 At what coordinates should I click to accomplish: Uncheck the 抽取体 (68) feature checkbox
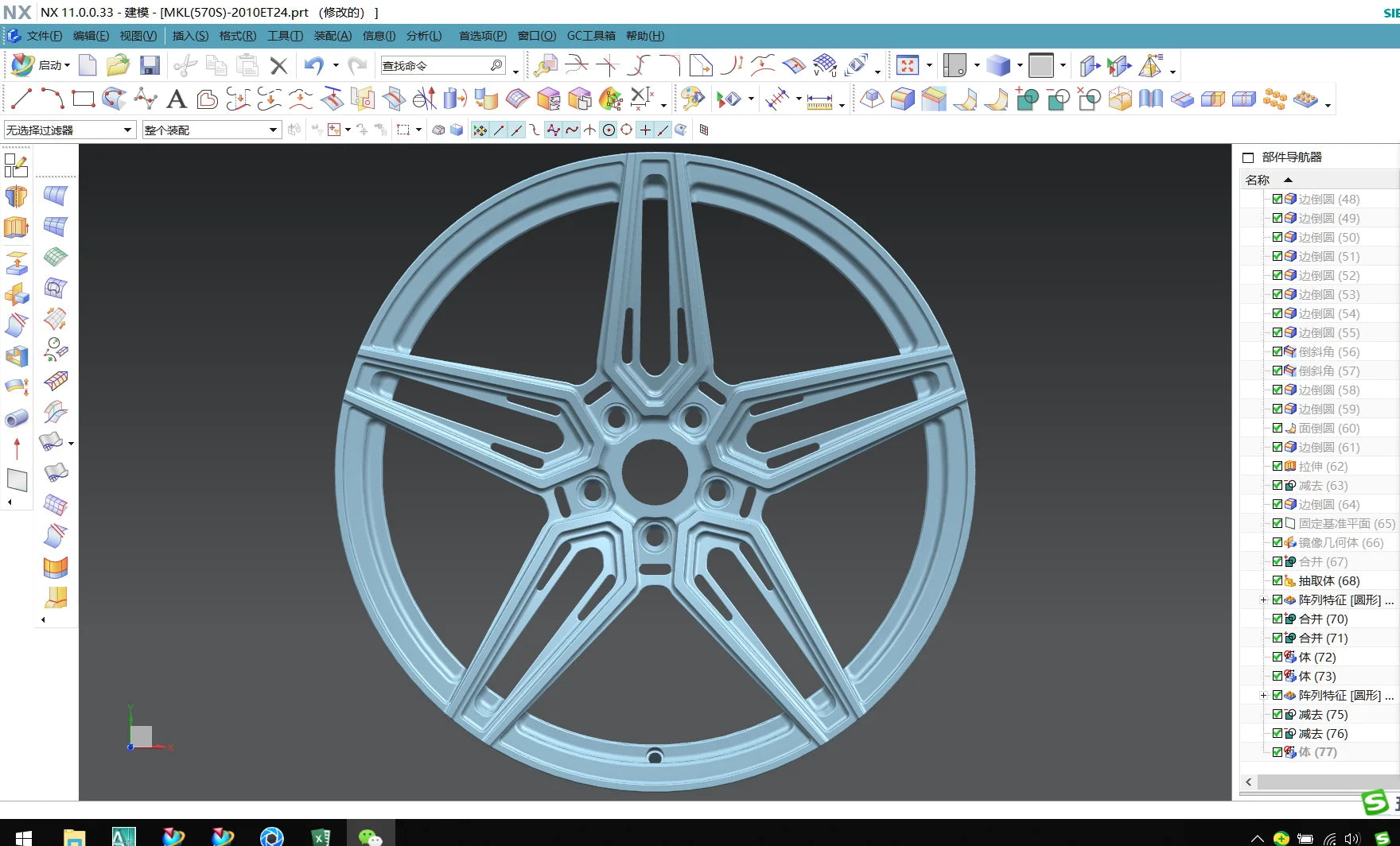[x=1277, y=580]
